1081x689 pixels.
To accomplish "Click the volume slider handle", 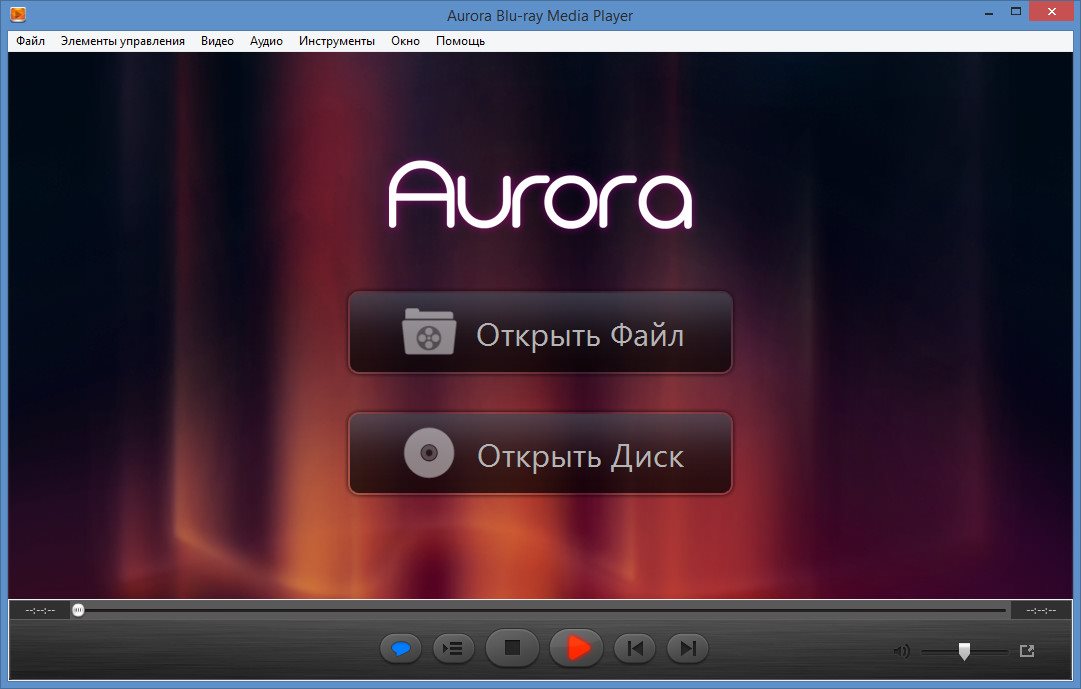I will coord(964,651).
